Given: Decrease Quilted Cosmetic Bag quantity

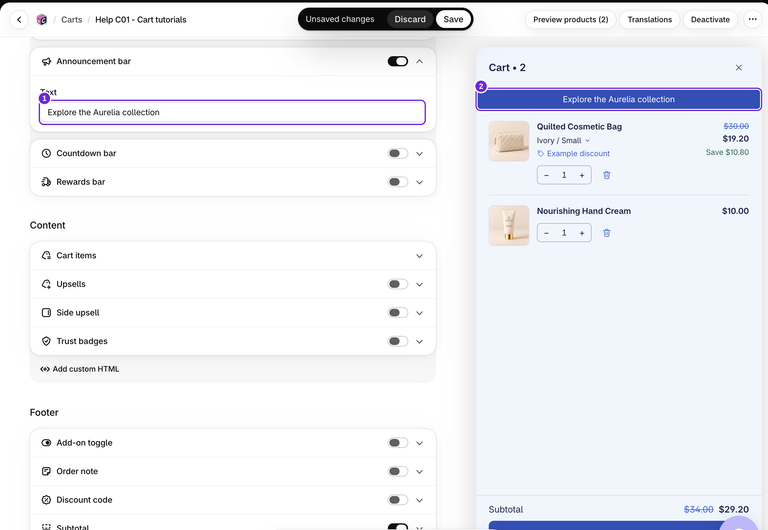Looking at the screenshot, I should click(x=547, y=175).
